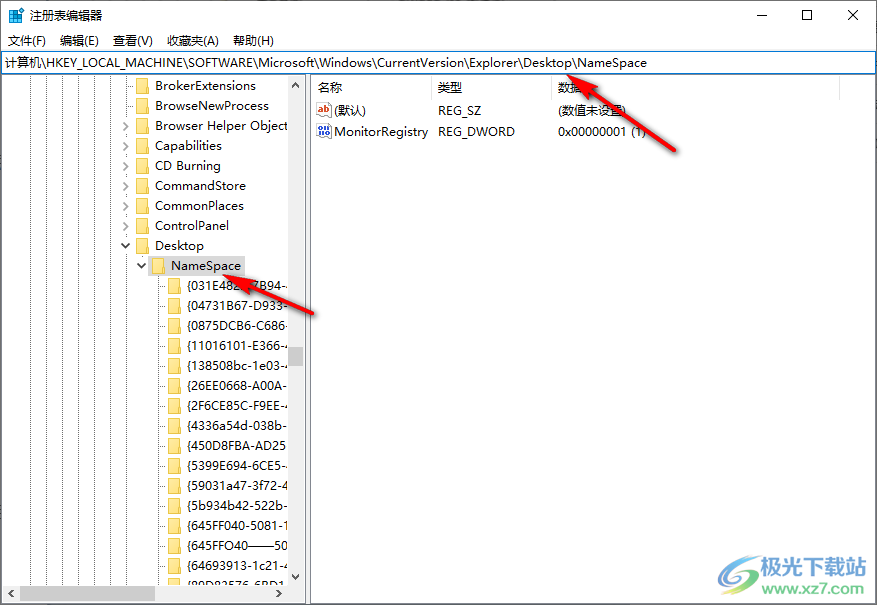The height and width of the screenshot is (605, 877).
Task: Select the BrokerExtensions folder icon
Action: (143, 86)
